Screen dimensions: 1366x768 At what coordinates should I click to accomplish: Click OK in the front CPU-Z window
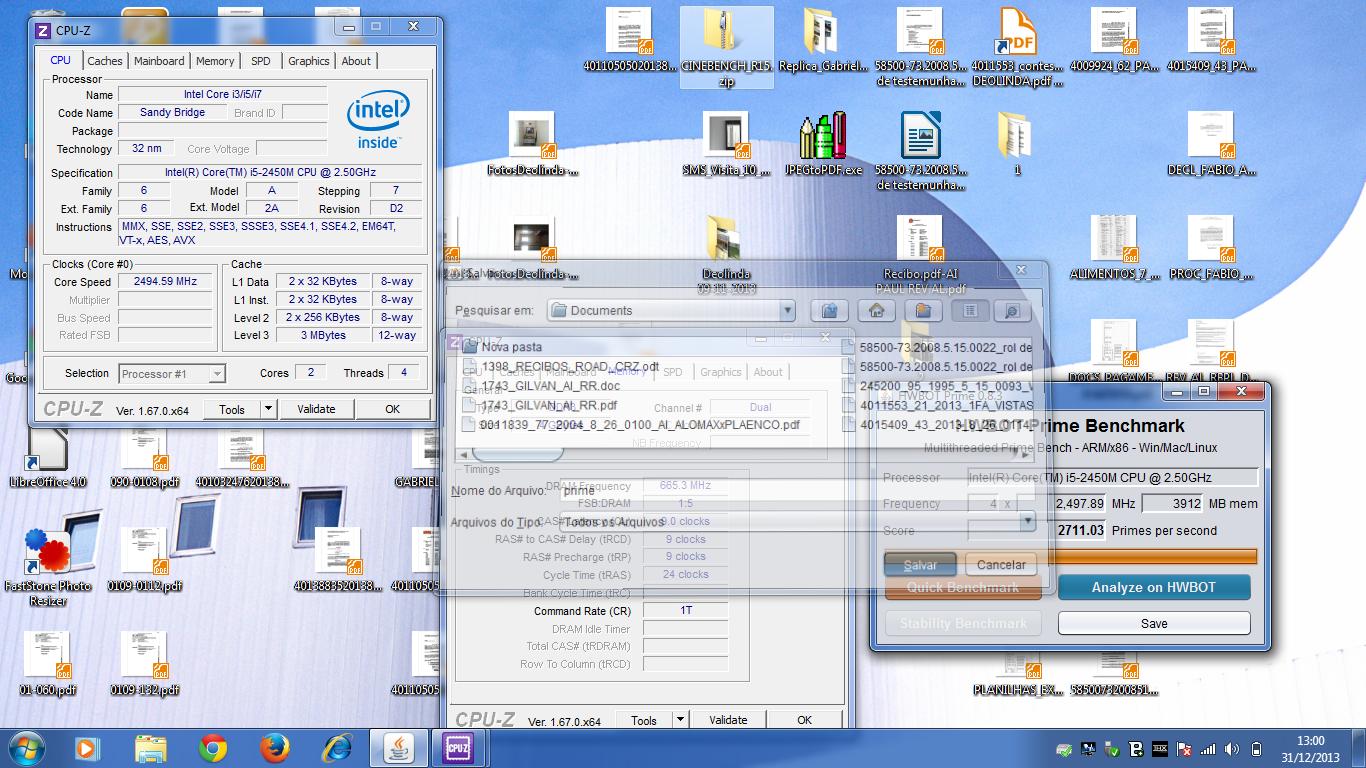[392, 409]
